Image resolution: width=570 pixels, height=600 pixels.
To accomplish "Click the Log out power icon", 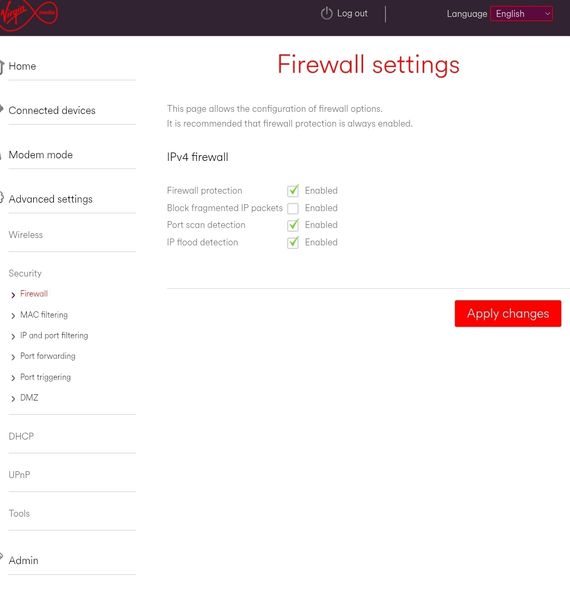I will (326, 13).
